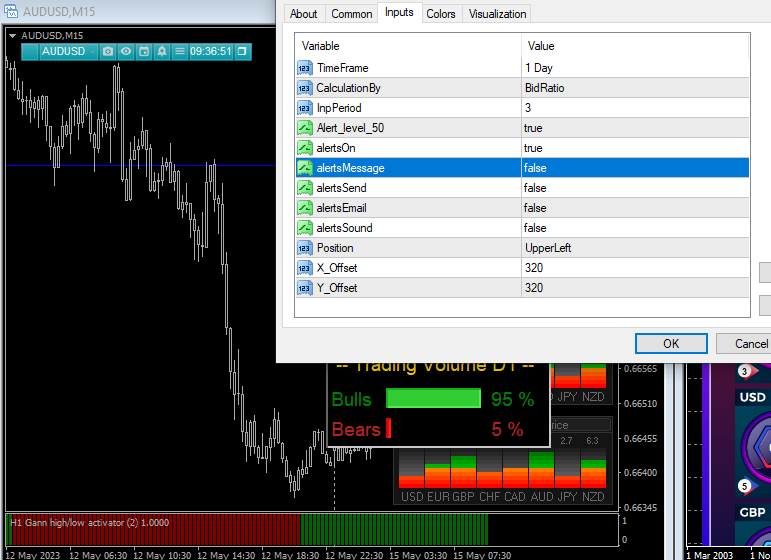Screen dimensions: 771x560
Task: Click the CalculationBy variable icon
Action: click(x=305, y=88)
